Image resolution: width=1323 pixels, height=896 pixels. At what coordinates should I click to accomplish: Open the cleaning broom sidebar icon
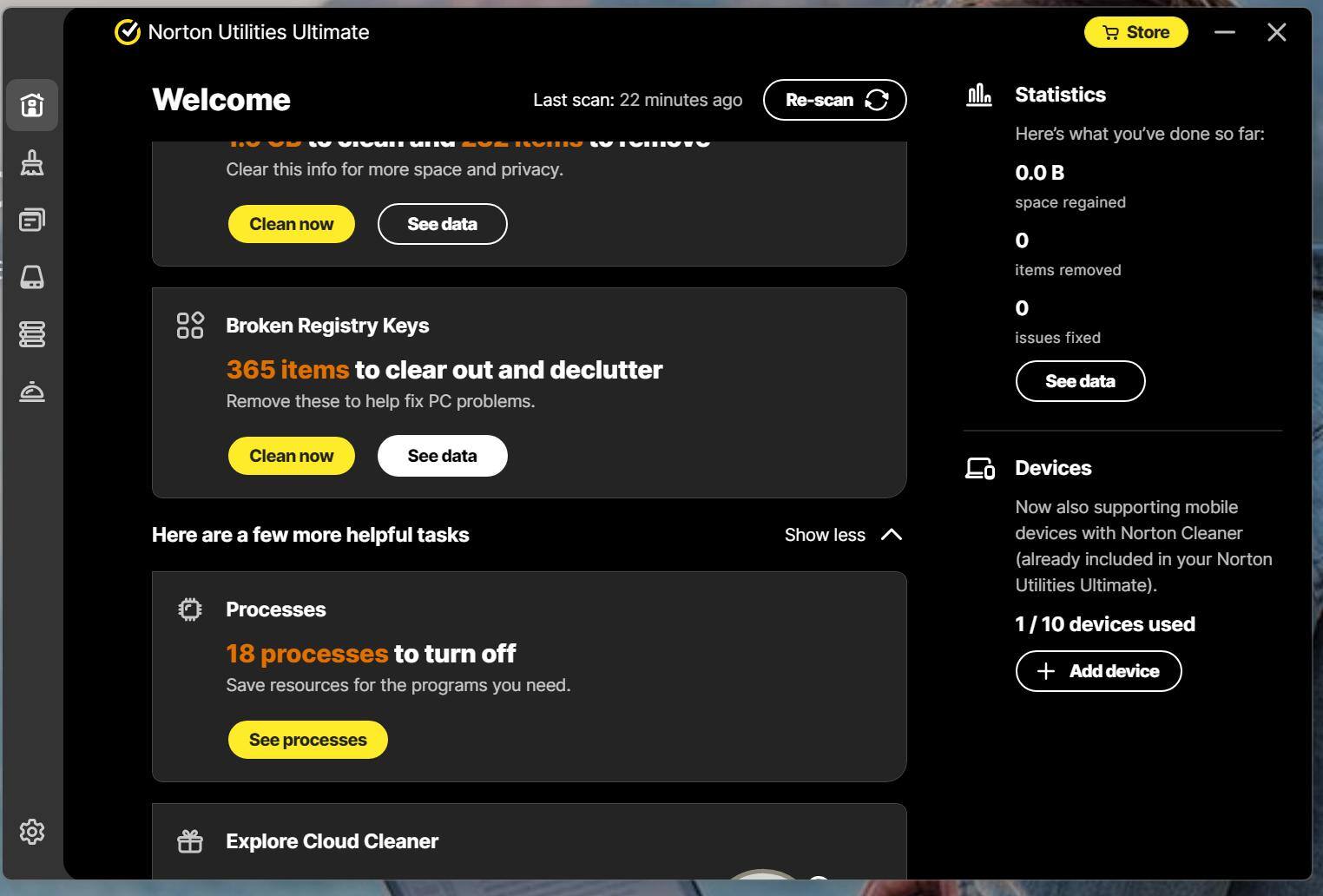click(32, 163)
